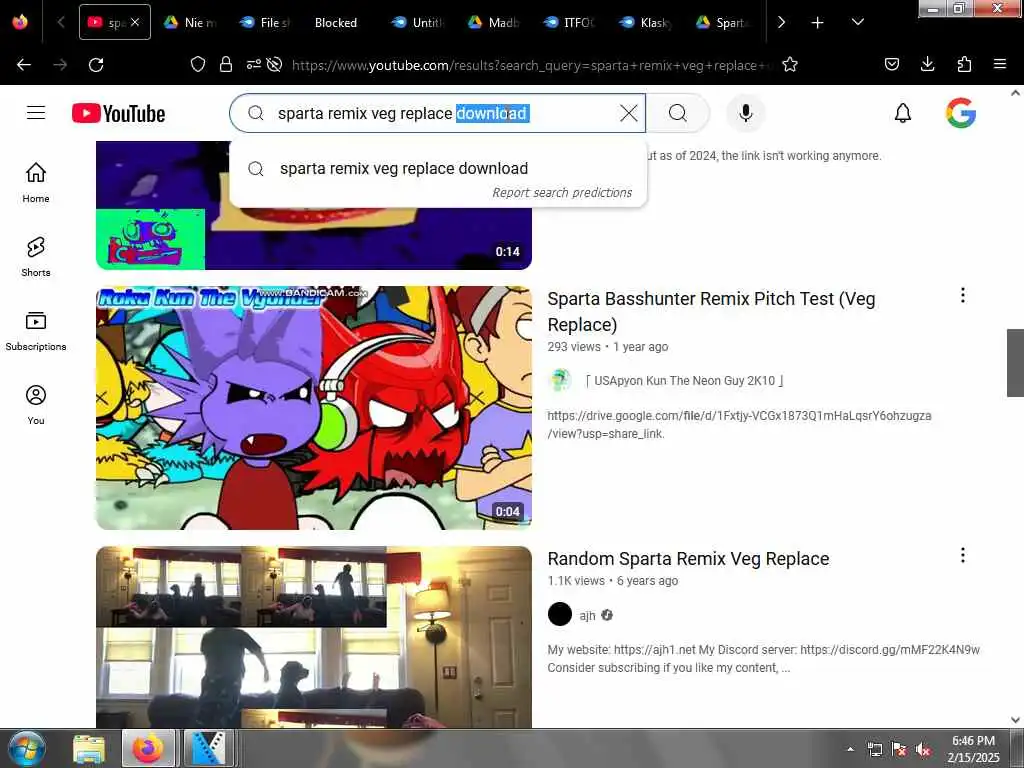The width and height of the screenshot is (1024, 768).
Task: Visit USApyon Kun The Neon Guy channel
Action: click(684, 381)
